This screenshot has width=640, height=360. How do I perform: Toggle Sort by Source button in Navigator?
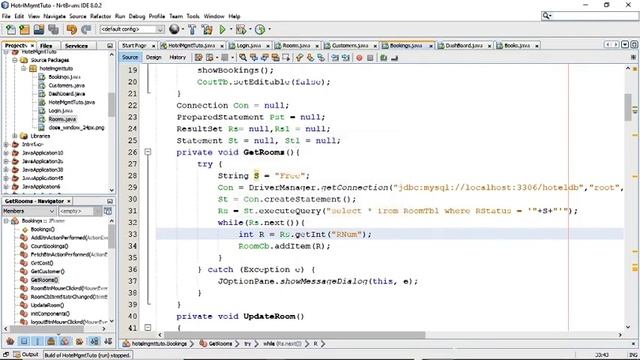(x=108, y=341)
